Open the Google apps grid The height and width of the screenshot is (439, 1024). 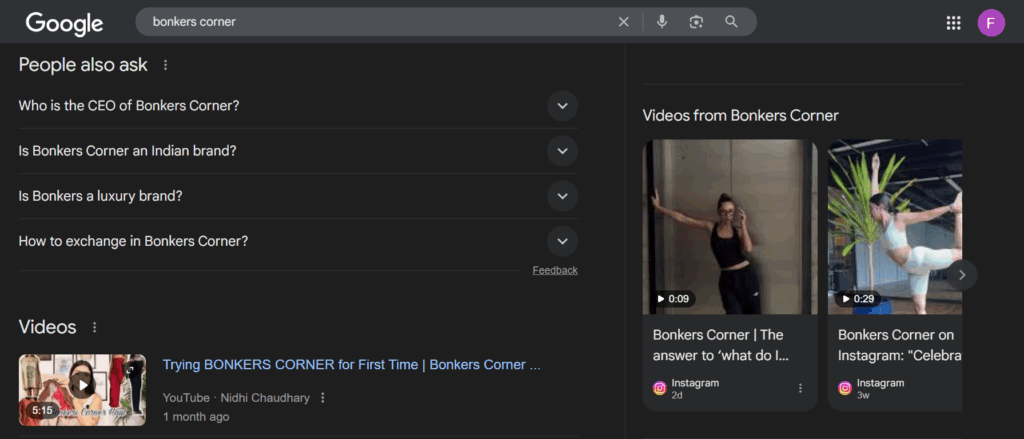point(953,23)
